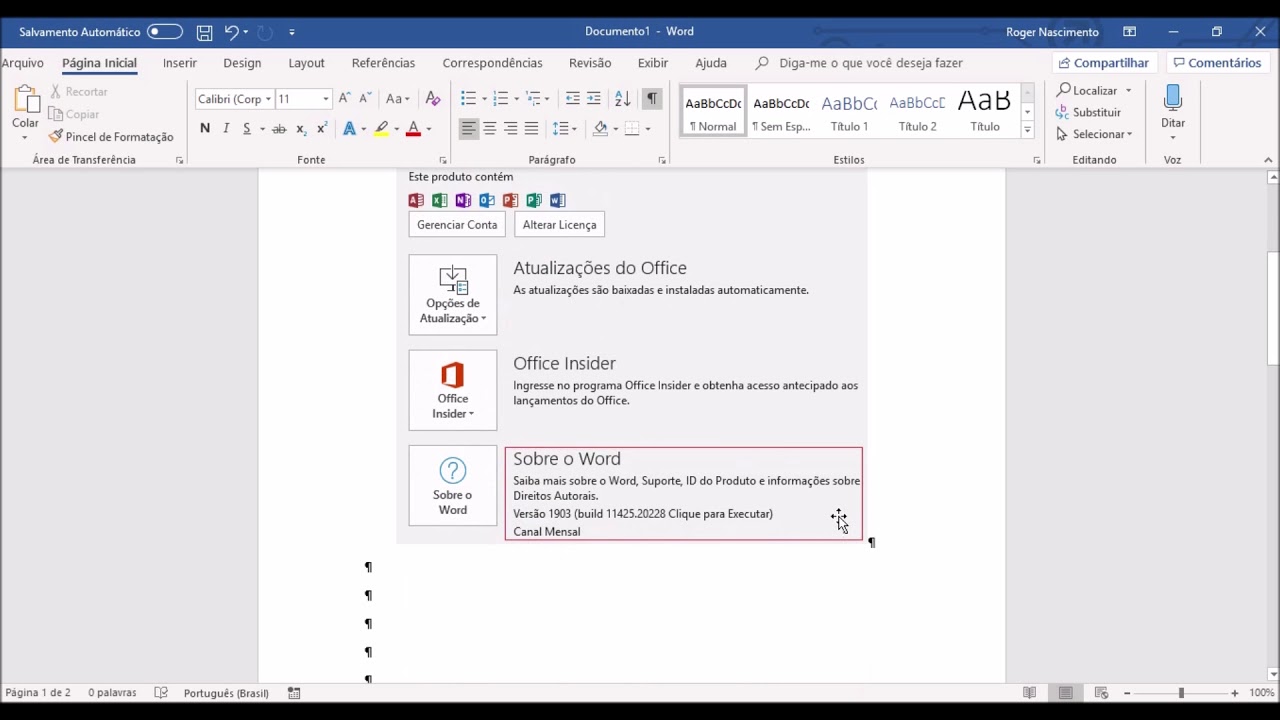The width and height of the screenshot is (1280, 720).
Task: Collapse the ribbon with the chevron
Action: [x=1268, y=160]
